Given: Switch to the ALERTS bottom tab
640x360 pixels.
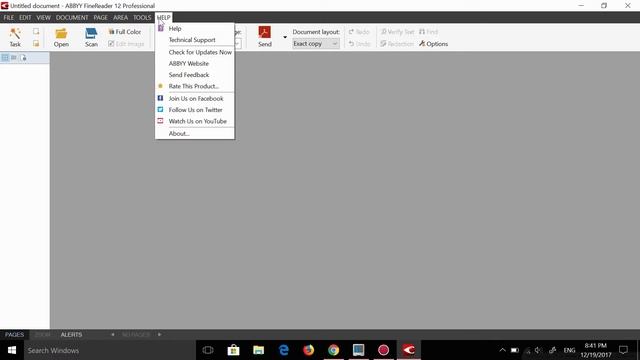Looking at the screenshot, I should pyautogui.click(x=71, y=334).
